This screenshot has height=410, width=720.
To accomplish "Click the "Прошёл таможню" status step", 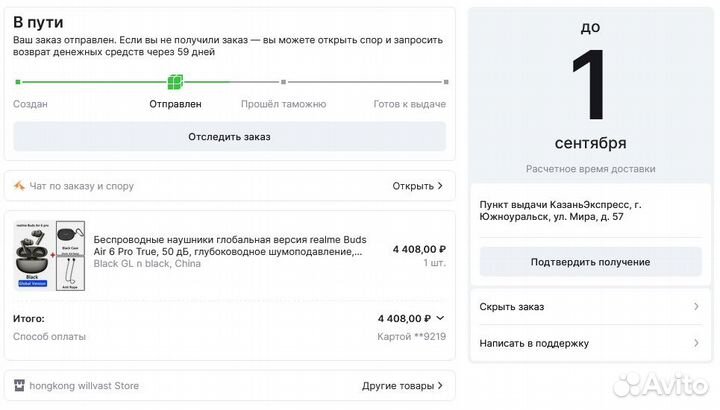I will [283, 103].
